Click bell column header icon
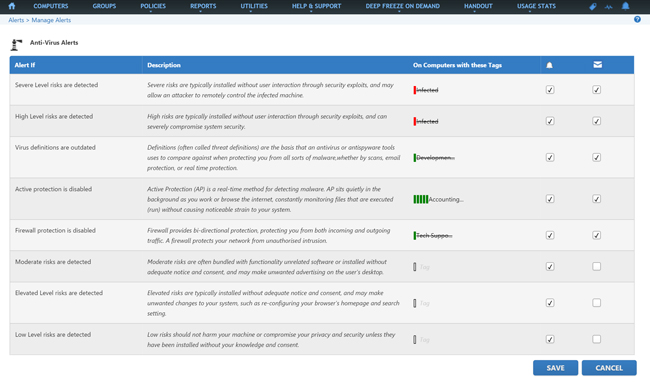 tap(549, 65)
